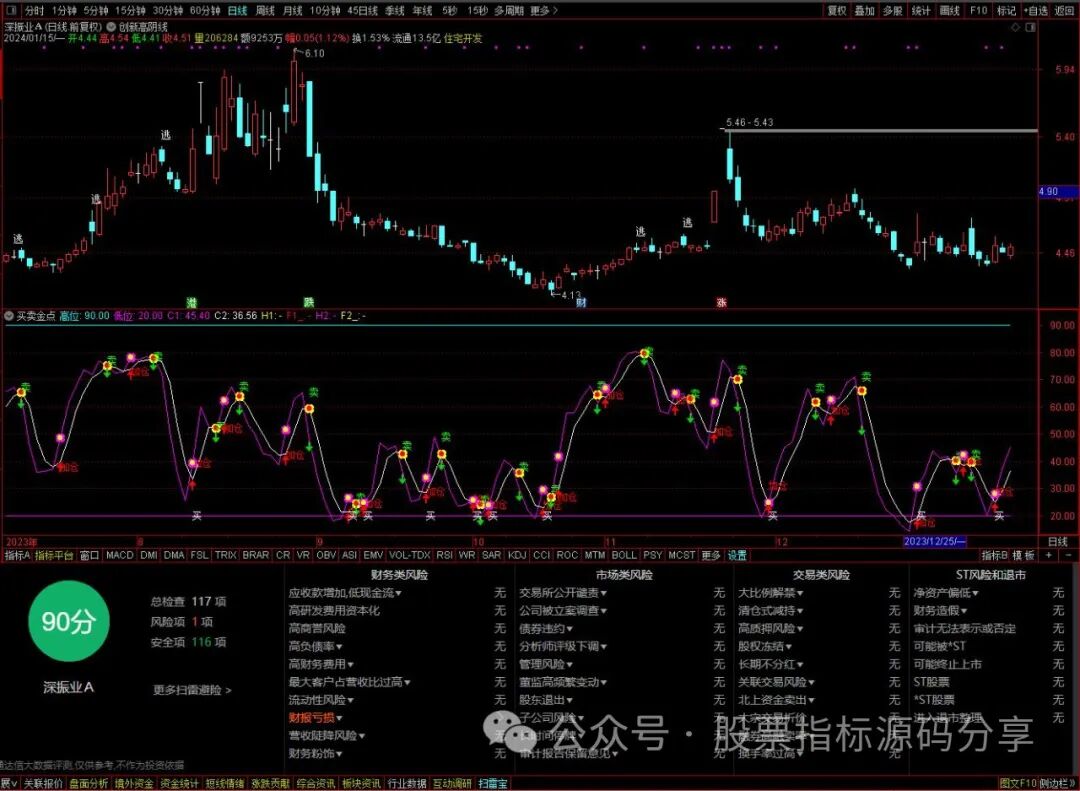Select the BOLL indicator tab
The width and height of the screenshot is (1080, 791).
click(x=624, y=555)
